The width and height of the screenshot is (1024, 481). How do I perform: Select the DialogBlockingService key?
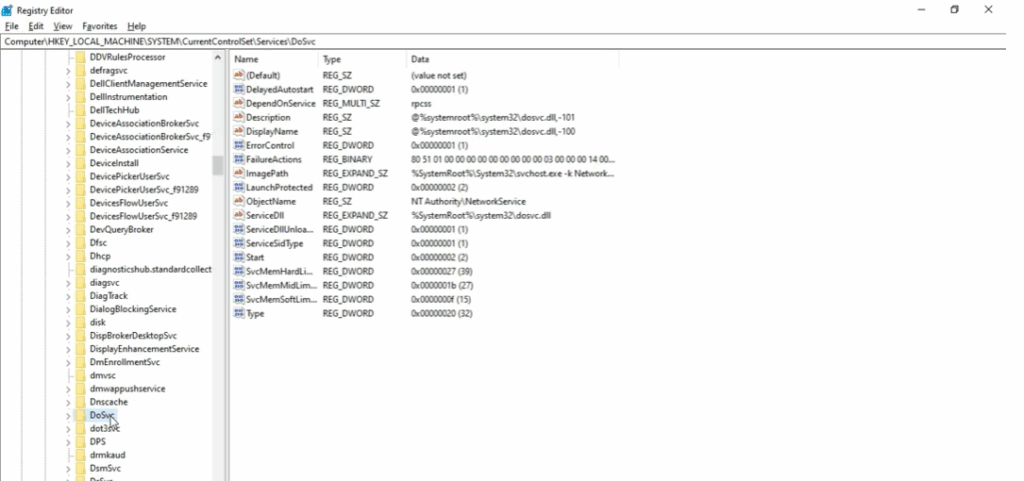click(x=133, y=309)
